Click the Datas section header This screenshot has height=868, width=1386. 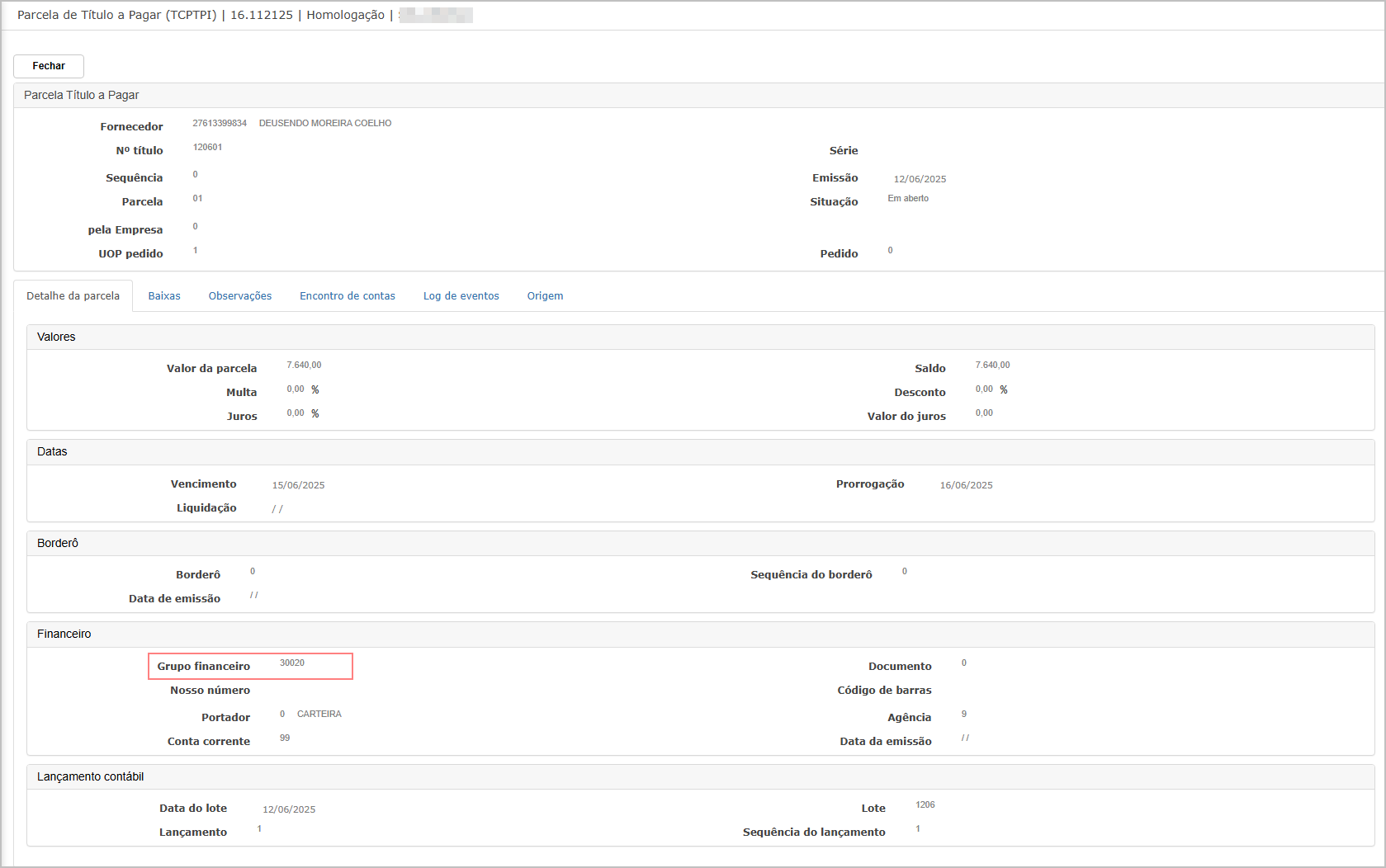(701, 451)
